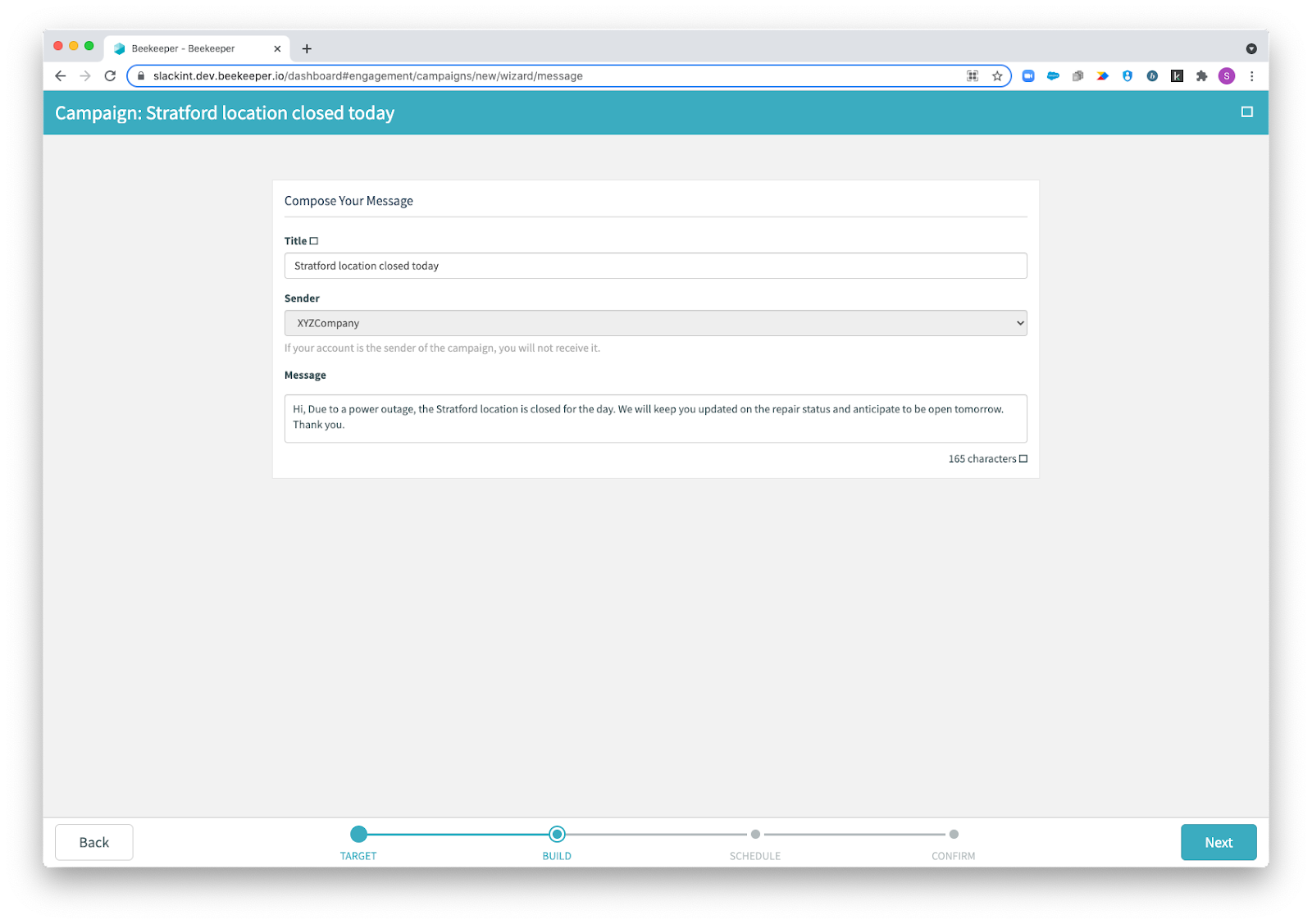Click the small square icon beside Title

[x=314, y=241]
